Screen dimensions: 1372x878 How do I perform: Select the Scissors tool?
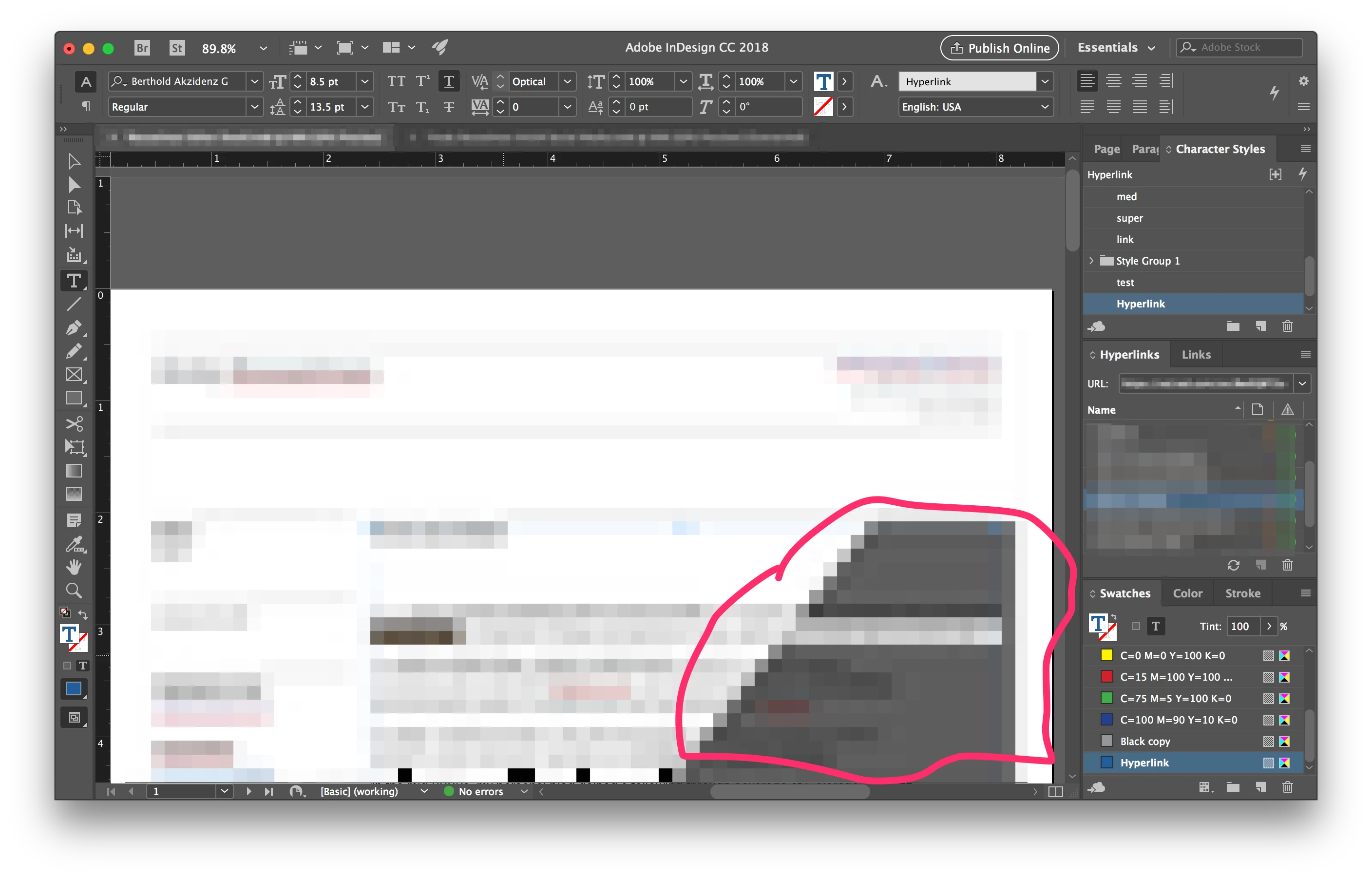(x=74, y=423)
